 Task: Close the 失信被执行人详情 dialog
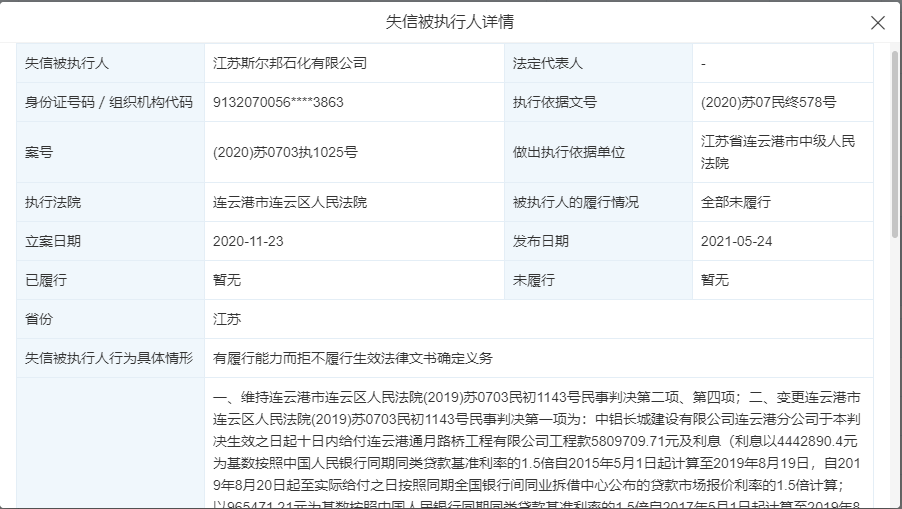tap(877, 22)
